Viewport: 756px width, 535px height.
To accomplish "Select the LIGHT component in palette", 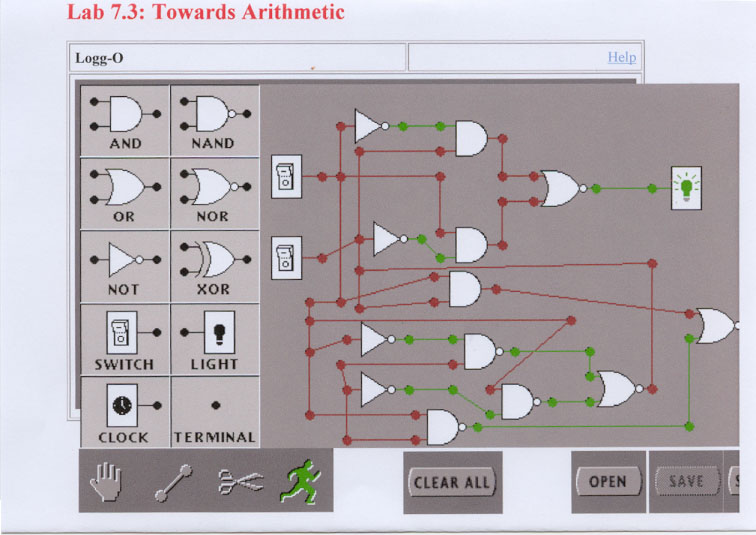I will (214, 340).
